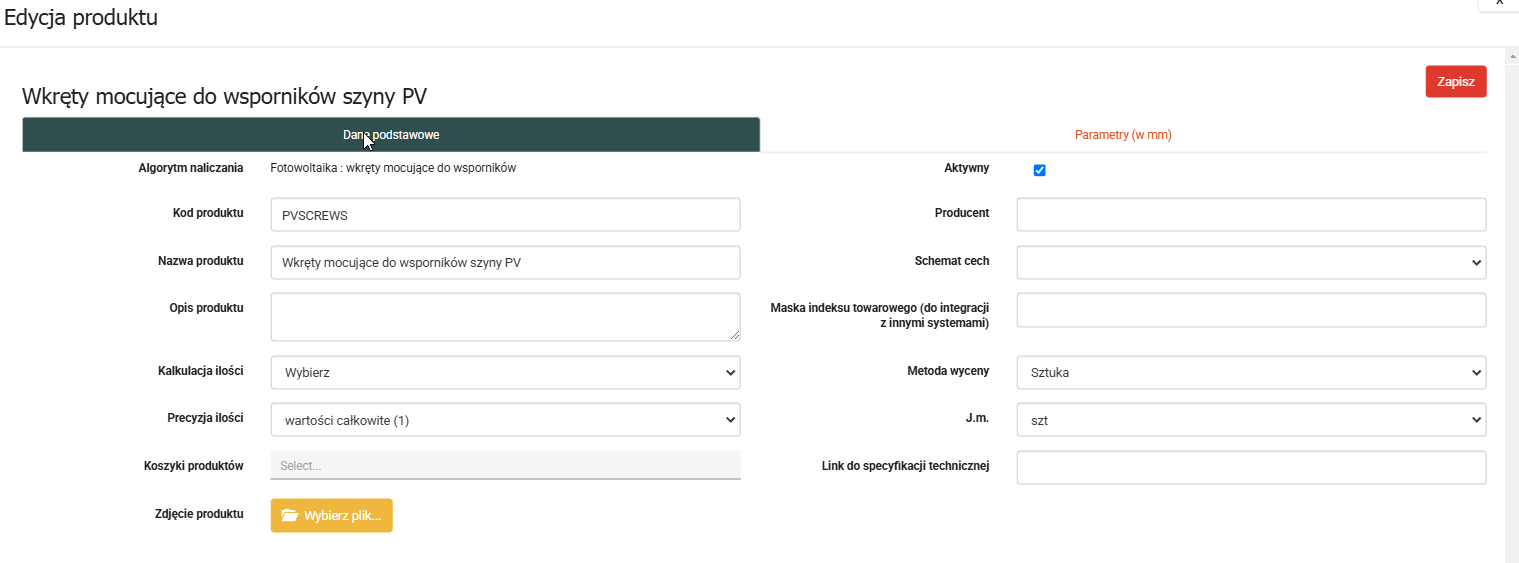Click the folder icon on Wybierz plik
Image resolution: width=1519 pixels, height=563 pixels.
pyautogui.click(x=290, y=515)
